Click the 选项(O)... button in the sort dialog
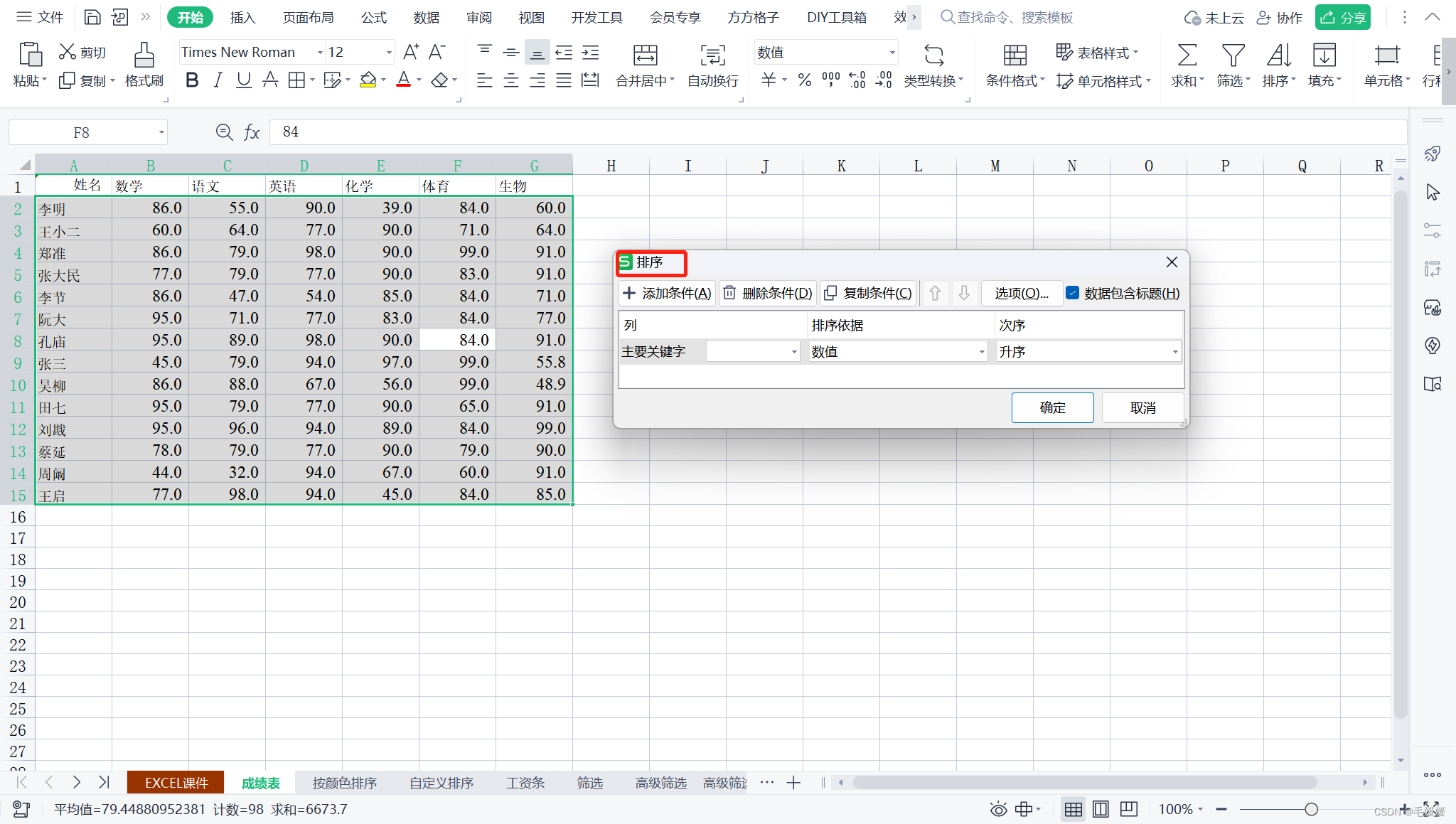The width and height of the screenshot is (1456, 824). coord(1021,293)
